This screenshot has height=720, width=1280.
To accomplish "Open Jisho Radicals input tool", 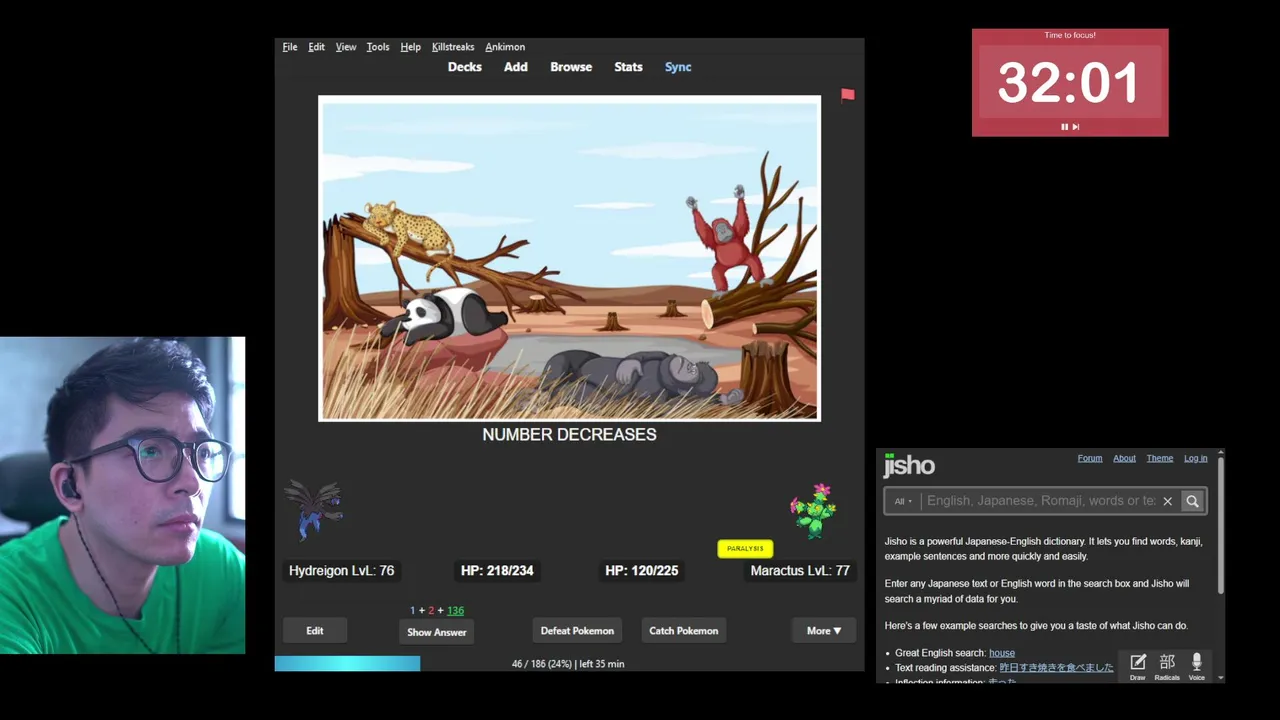I will 1167,666.
